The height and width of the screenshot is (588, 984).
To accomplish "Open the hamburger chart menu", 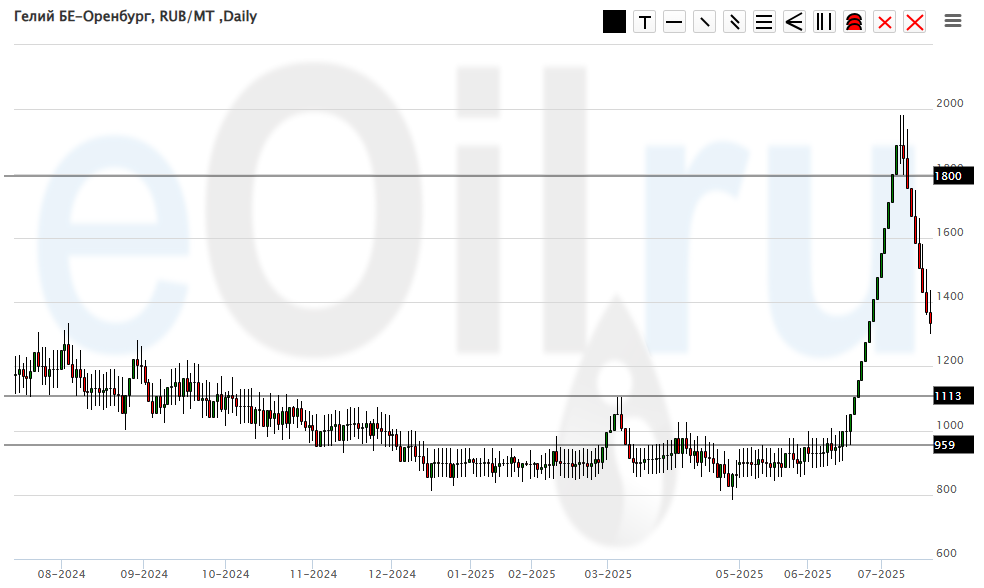I will coord(953,21).
